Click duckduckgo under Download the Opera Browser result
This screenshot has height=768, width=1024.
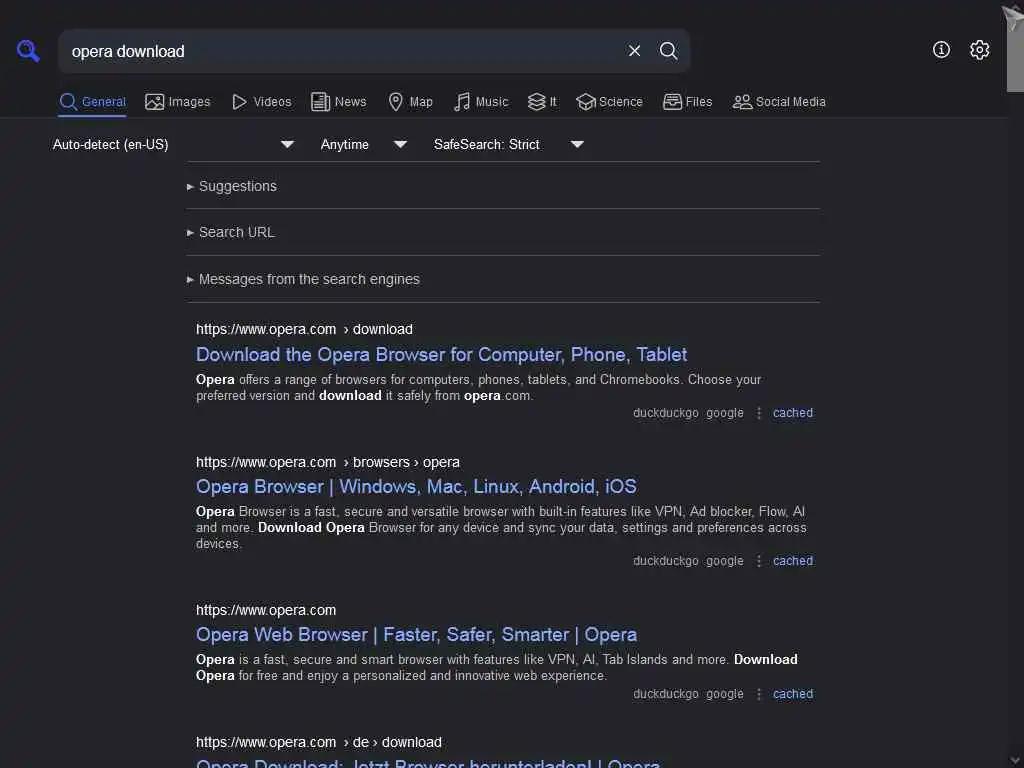click(665, 413)
